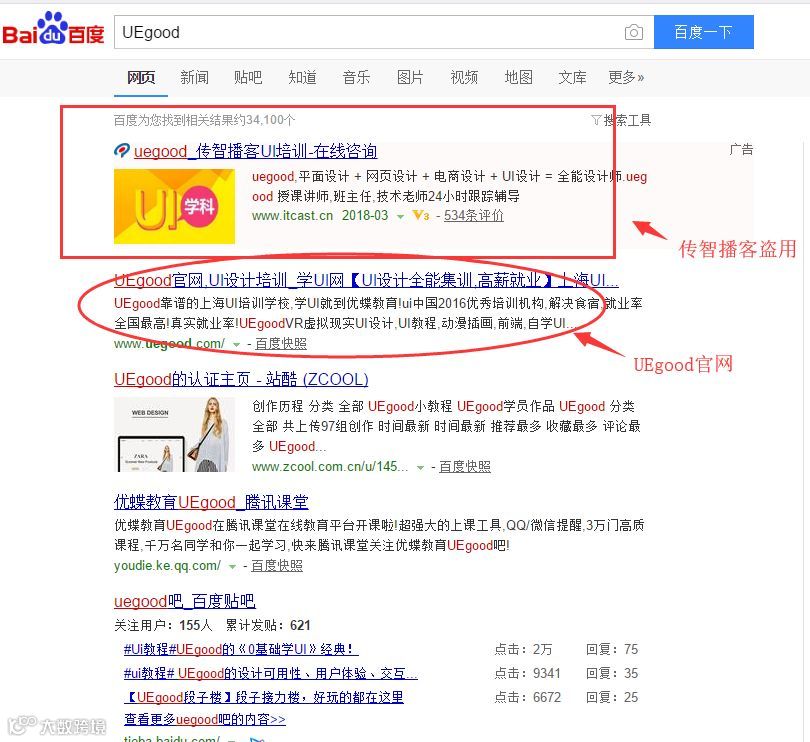The image size is (810, 742).
Task: Expand dropdown arrow beside zcool.com.cn URL
Action: 420,468
